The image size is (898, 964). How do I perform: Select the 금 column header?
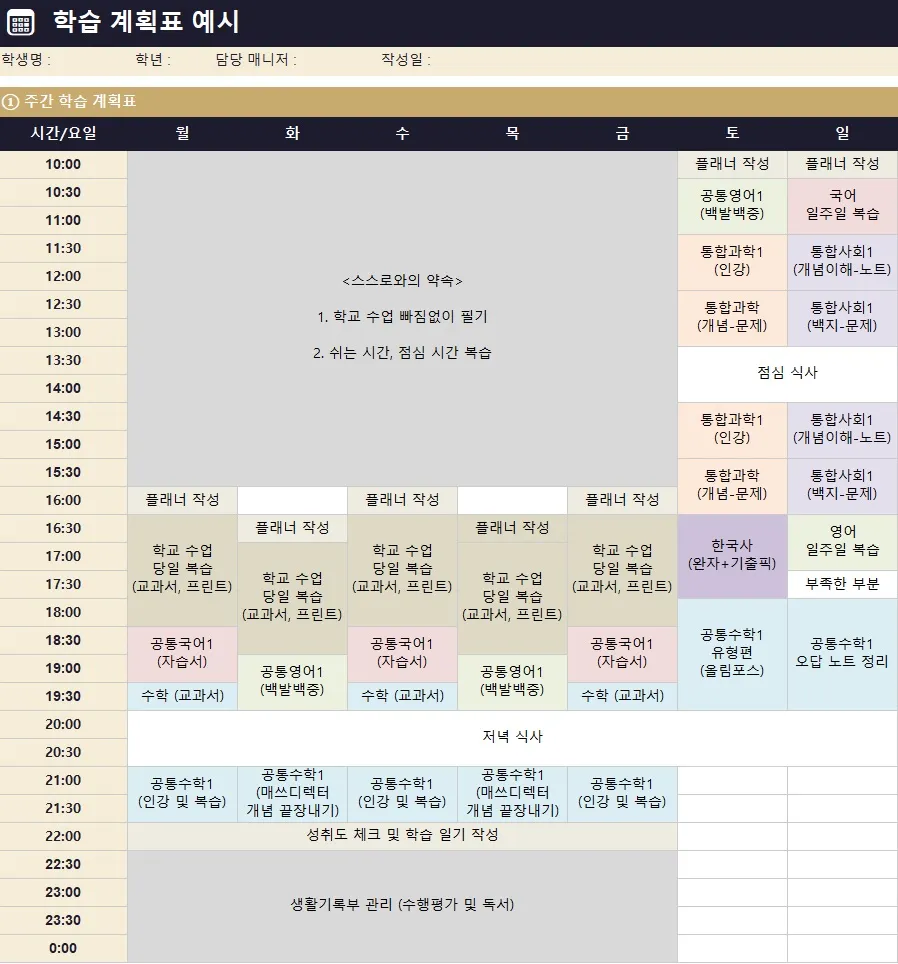coord(623,133)
